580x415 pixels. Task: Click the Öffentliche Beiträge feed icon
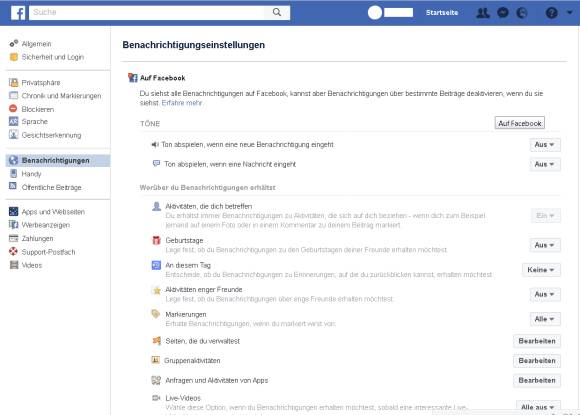coord(13,186)
